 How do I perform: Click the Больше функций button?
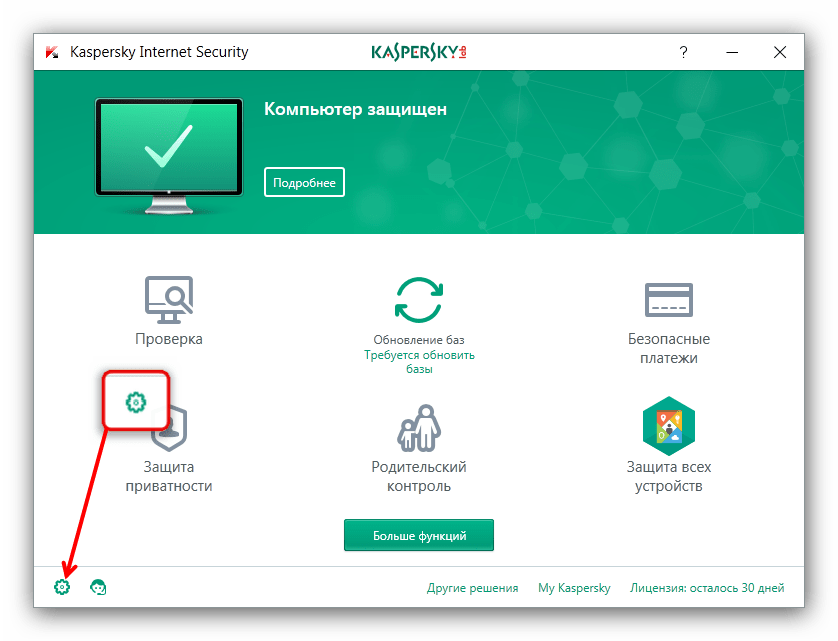pos(419,535)
